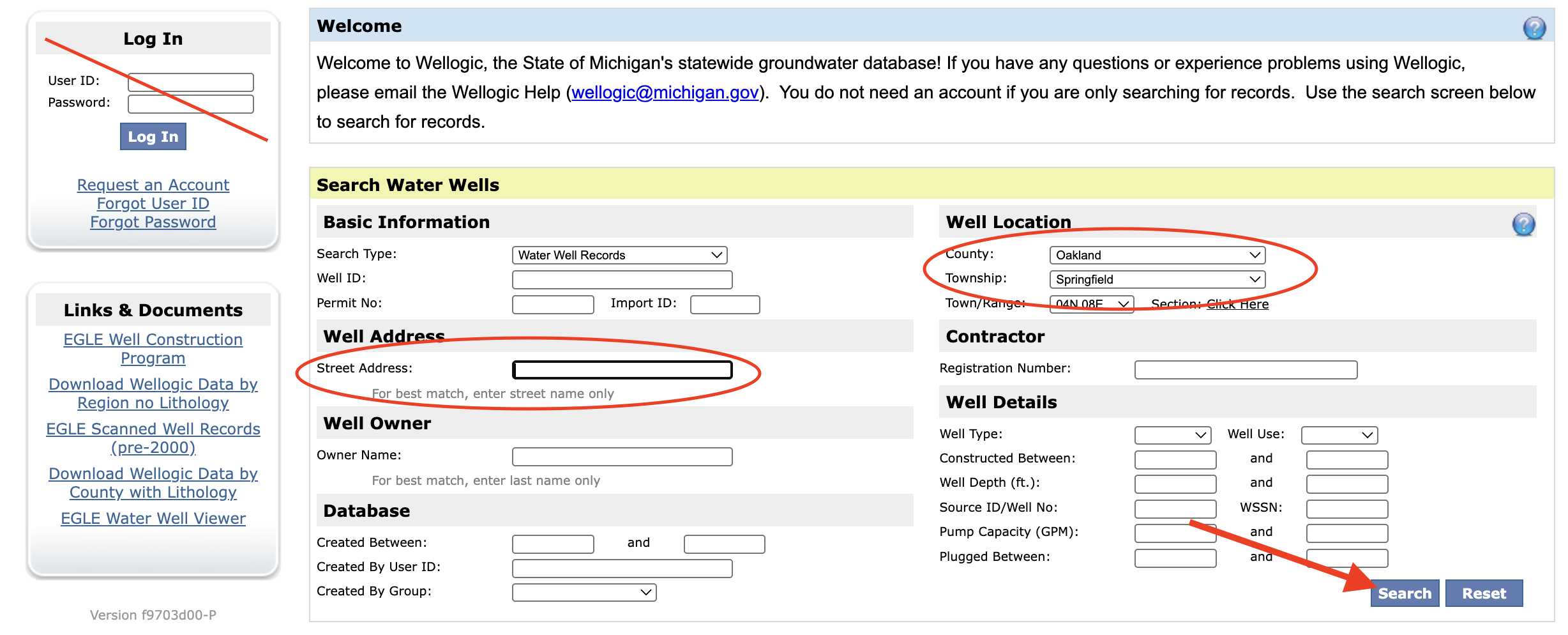Open the Forgot Password link
The width and height of the screenshot is (1568, 635).
(153, 222)
